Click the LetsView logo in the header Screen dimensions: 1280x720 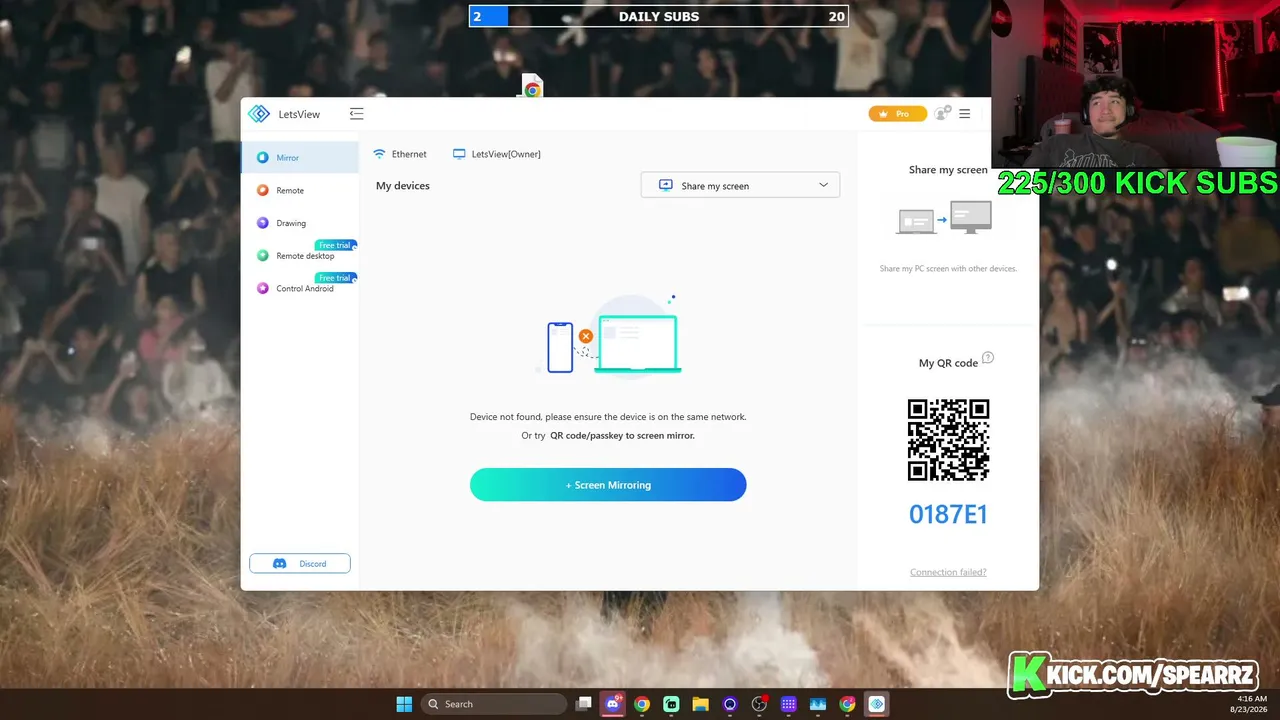[259, 114]
